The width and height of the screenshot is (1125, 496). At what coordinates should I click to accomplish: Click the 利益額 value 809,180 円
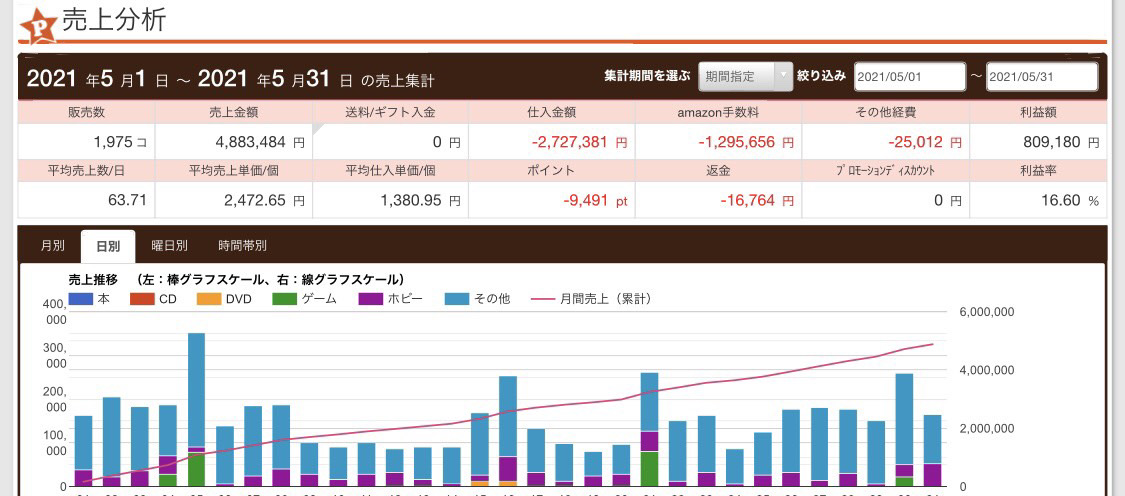pos(1039,142)
